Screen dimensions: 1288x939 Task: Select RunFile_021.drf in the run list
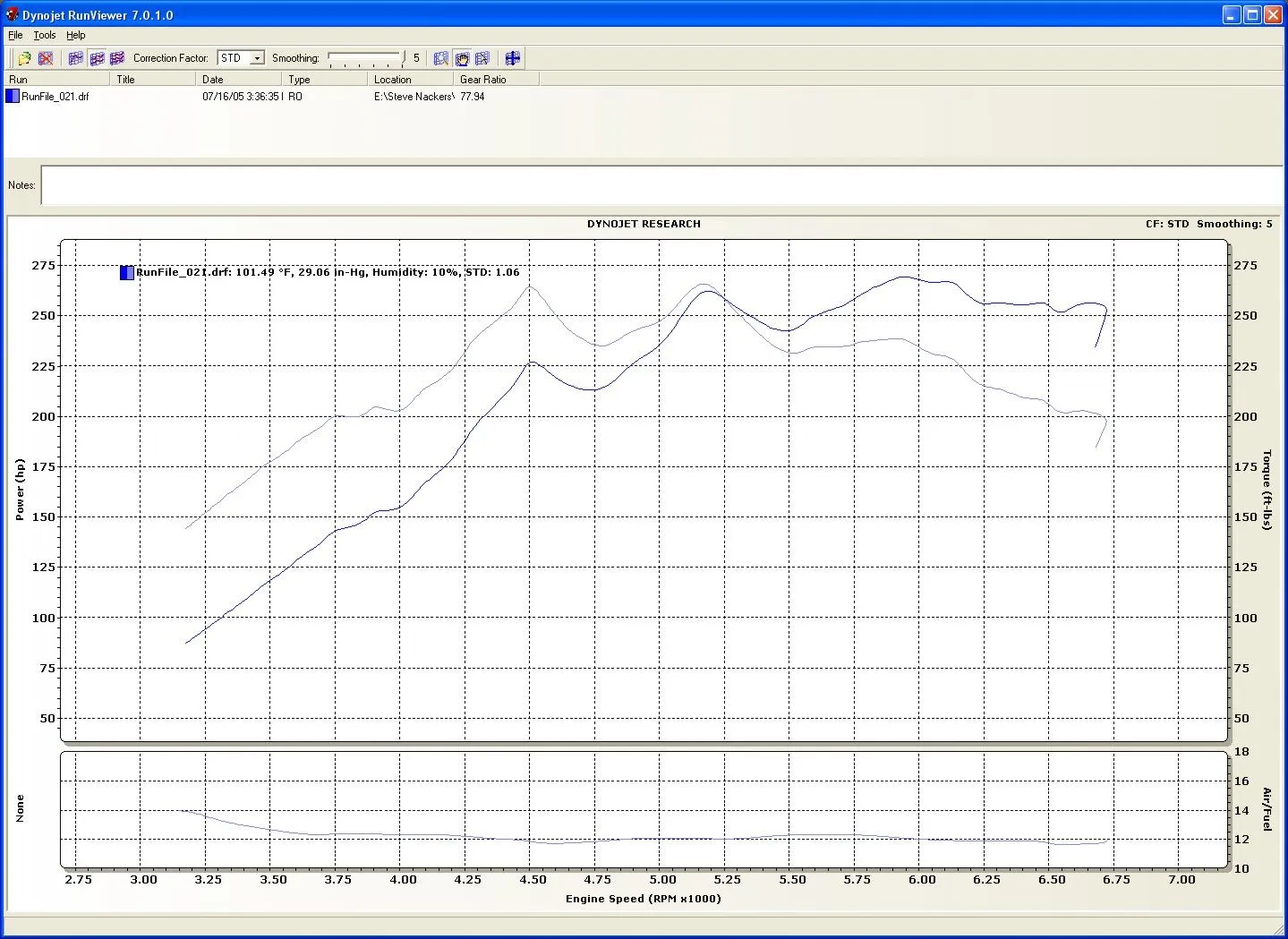[55, 97]
